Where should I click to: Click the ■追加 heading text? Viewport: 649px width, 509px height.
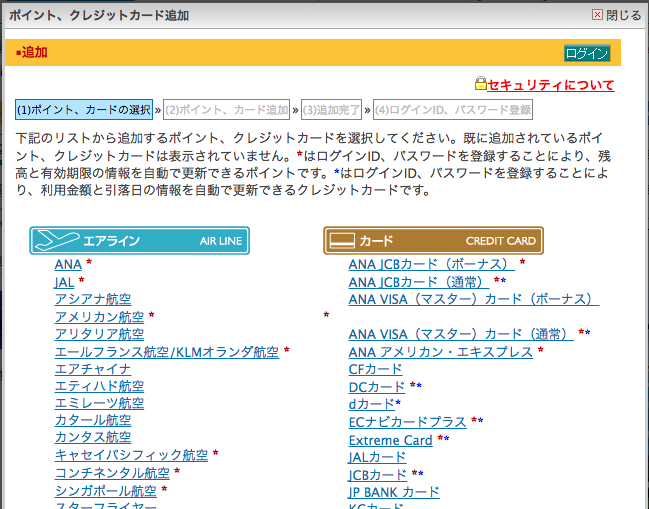32,53
